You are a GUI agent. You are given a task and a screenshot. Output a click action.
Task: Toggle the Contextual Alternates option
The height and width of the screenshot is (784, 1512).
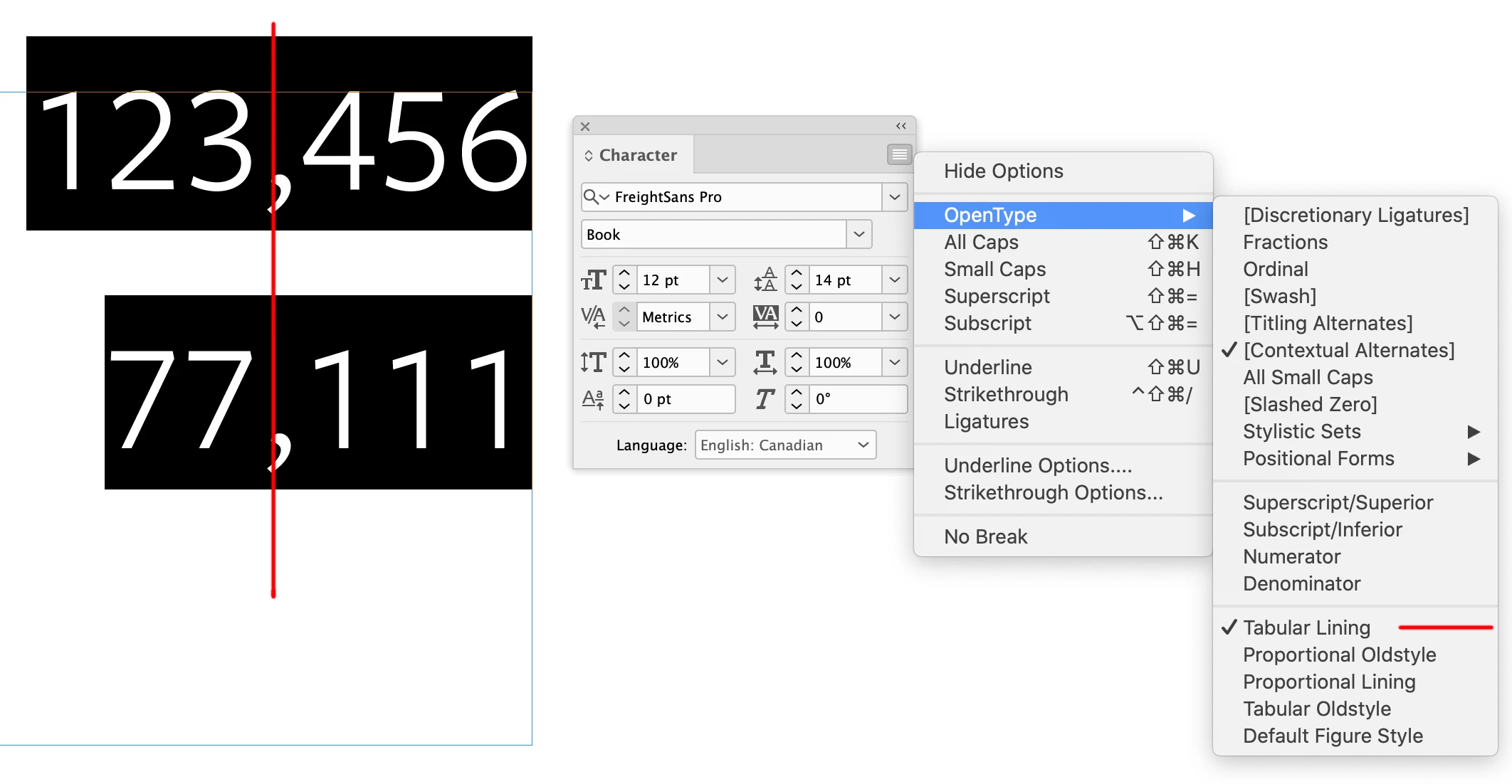[1348, 350]
